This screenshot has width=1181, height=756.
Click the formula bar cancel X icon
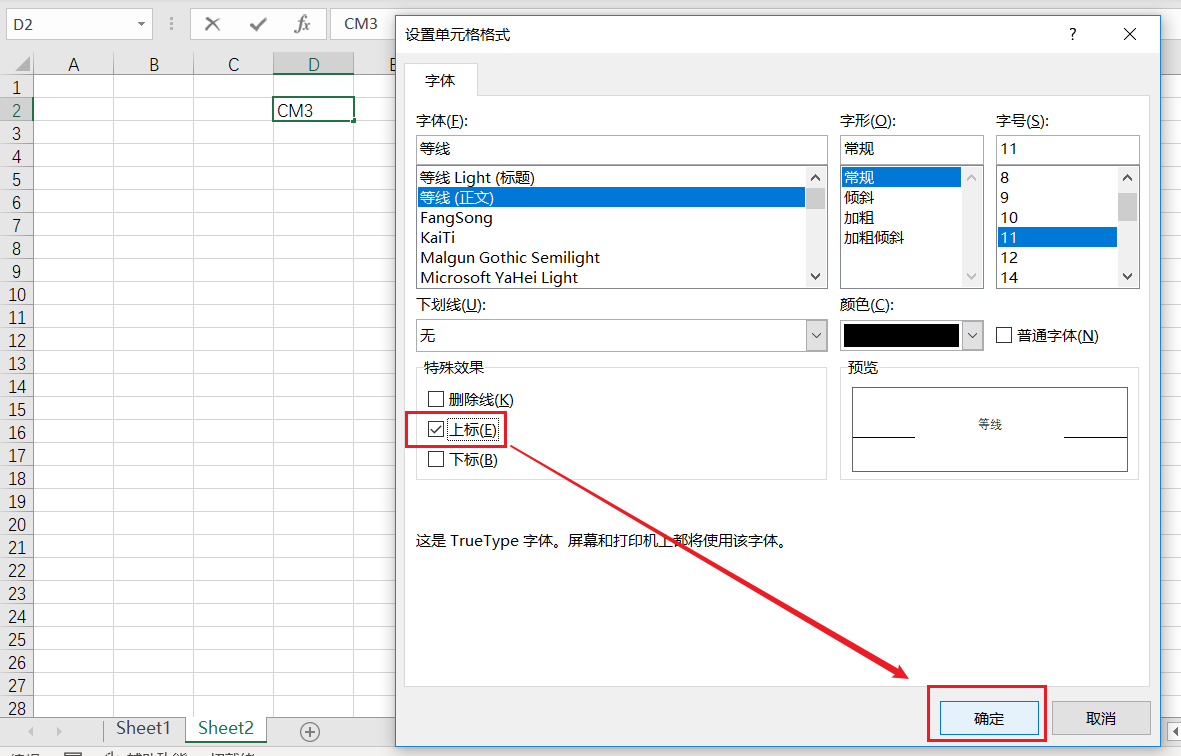click(x=212, y=24)
